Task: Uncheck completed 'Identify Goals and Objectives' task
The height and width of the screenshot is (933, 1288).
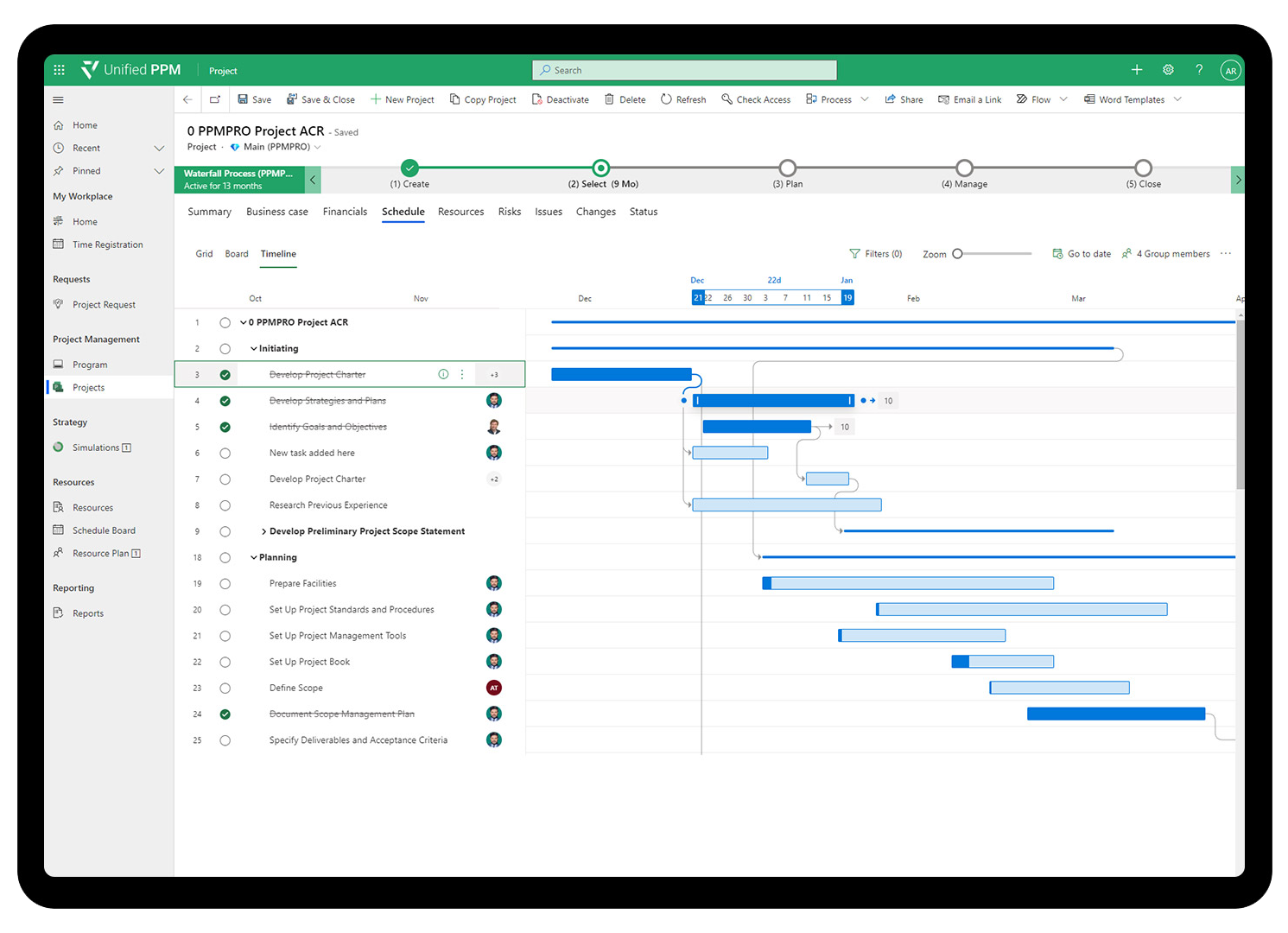Action: coord(225,427)
